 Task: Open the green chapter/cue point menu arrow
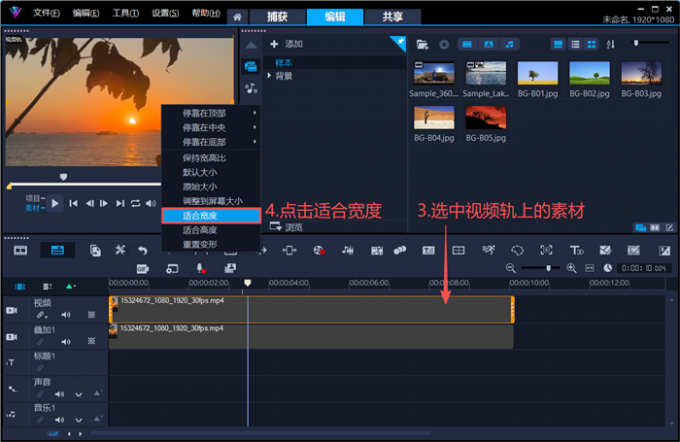click(x=71, y=286)
